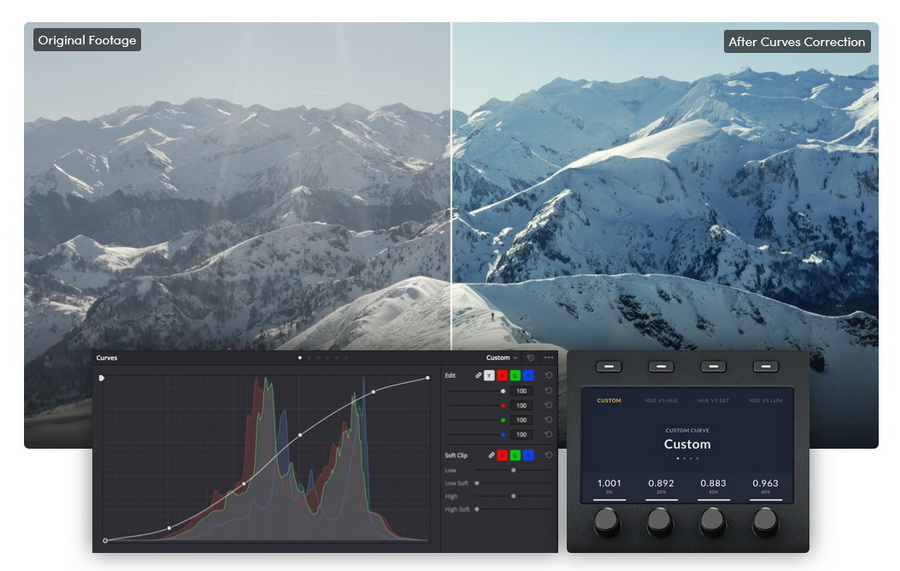Click the knob below the 1.001 value
This screenshot has height=571, width=900.
coord(607,521)
